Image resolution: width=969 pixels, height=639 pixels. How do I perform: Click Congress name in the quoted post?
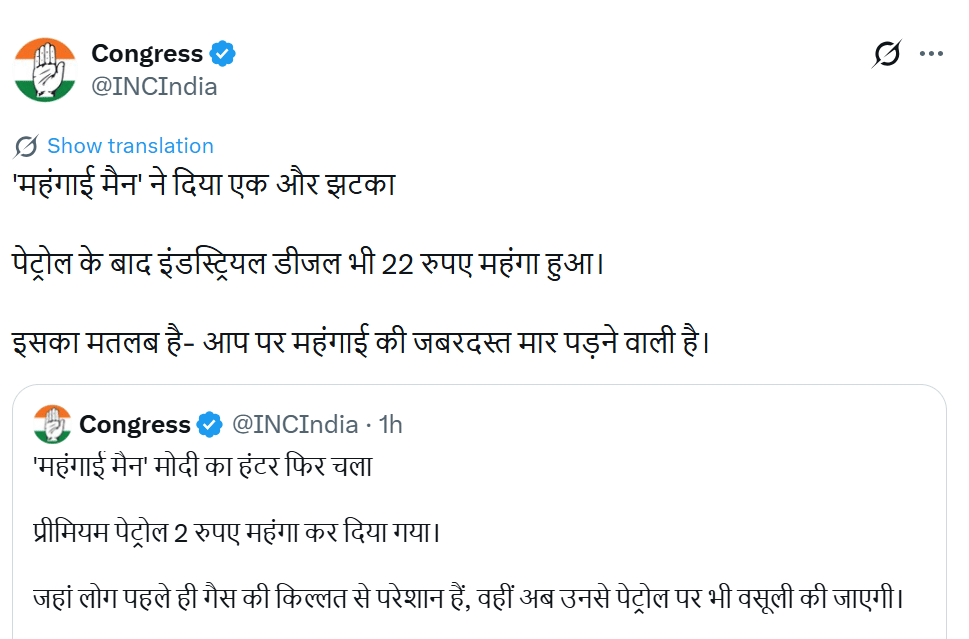pos(134,424)
